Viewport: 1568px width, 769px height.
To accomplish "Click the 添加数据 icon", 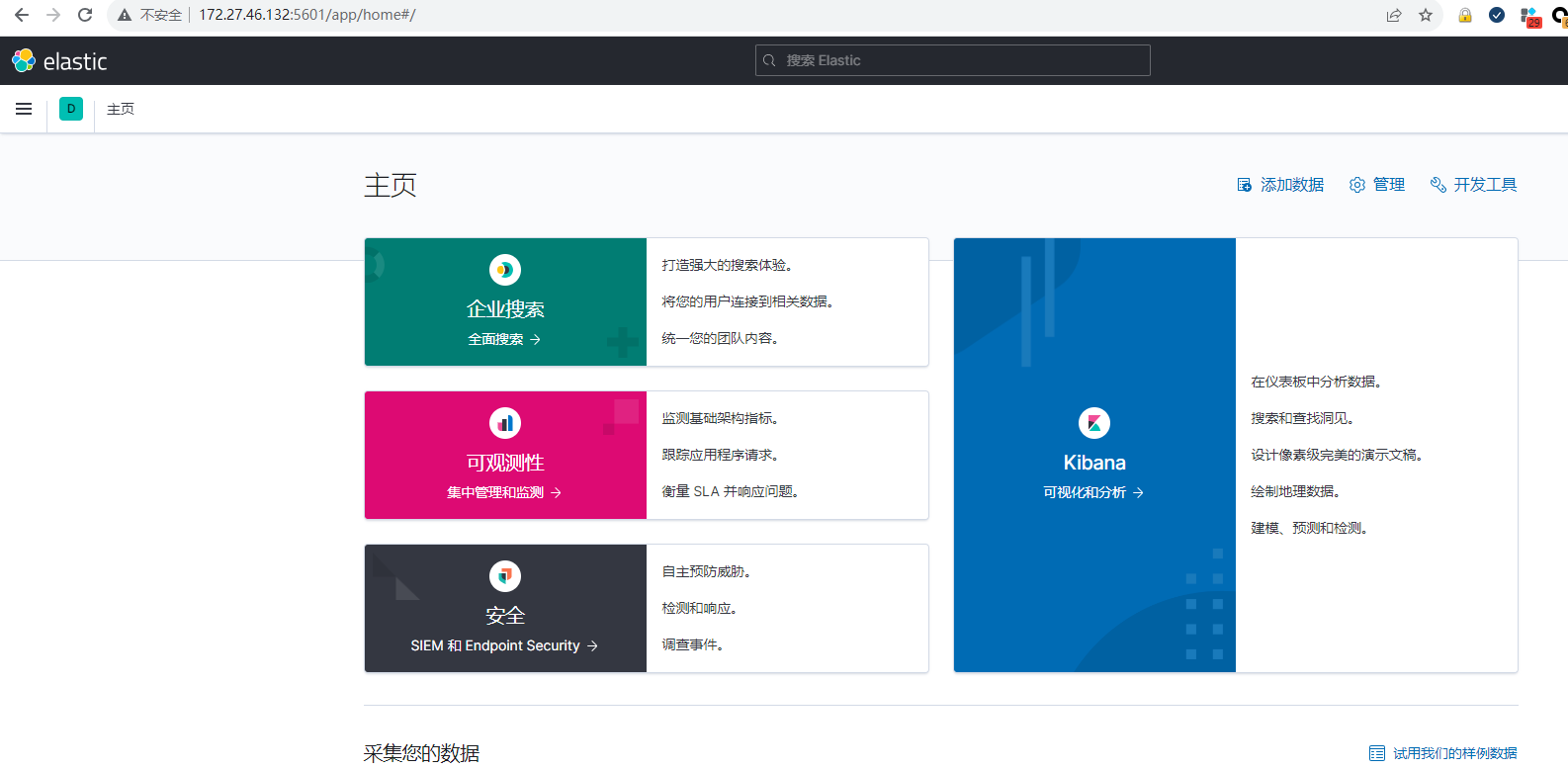I will click(1245, 185).
